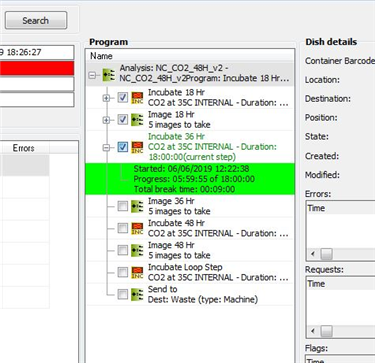
Task: Click the 'Container Barcode' label
Action: (340, 61)
